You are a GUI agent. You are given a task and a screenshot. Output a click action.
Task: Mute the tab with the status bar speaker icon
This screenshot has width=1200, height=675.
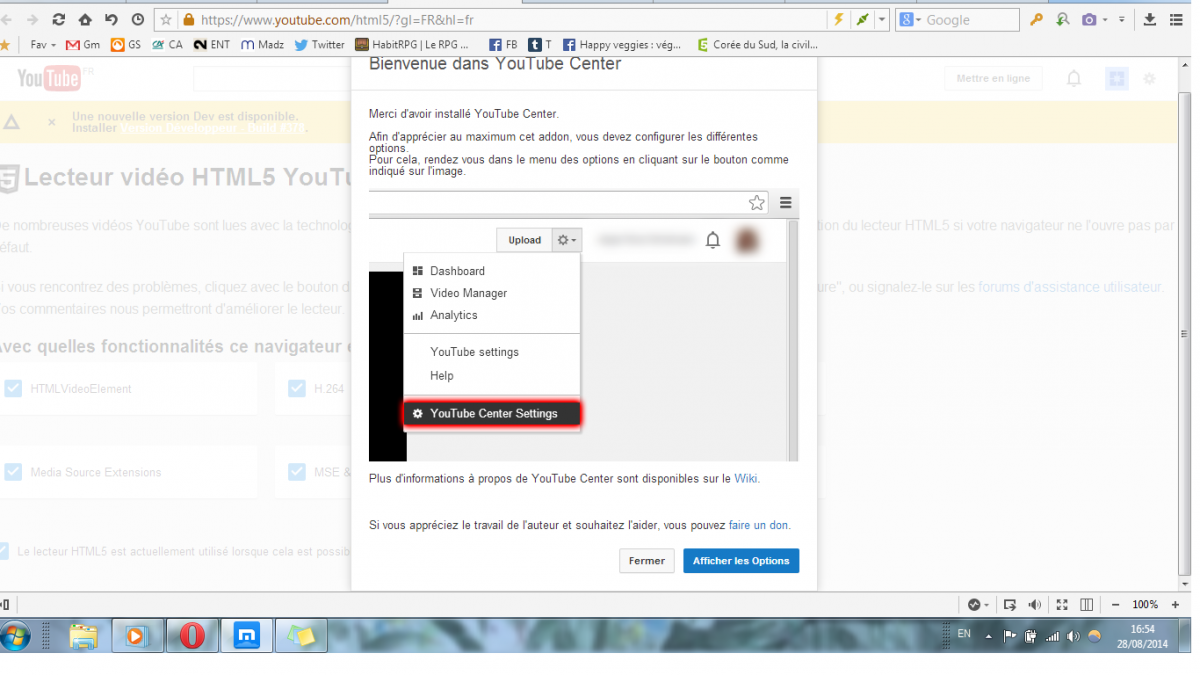[1035, 605]
